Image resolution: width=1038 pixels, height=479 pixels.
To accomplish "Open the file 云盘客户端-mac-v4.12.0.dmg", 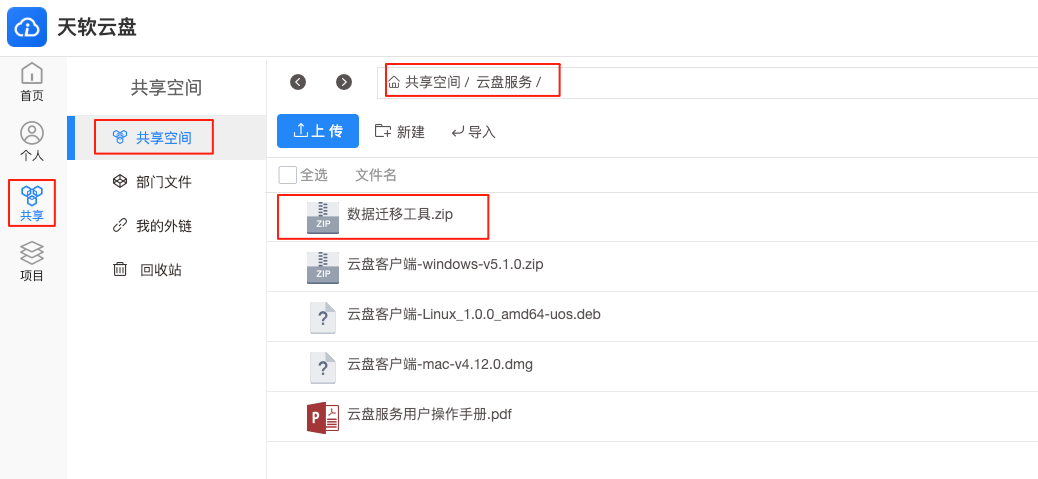I will pyautogui.click(x=439, y=364).
